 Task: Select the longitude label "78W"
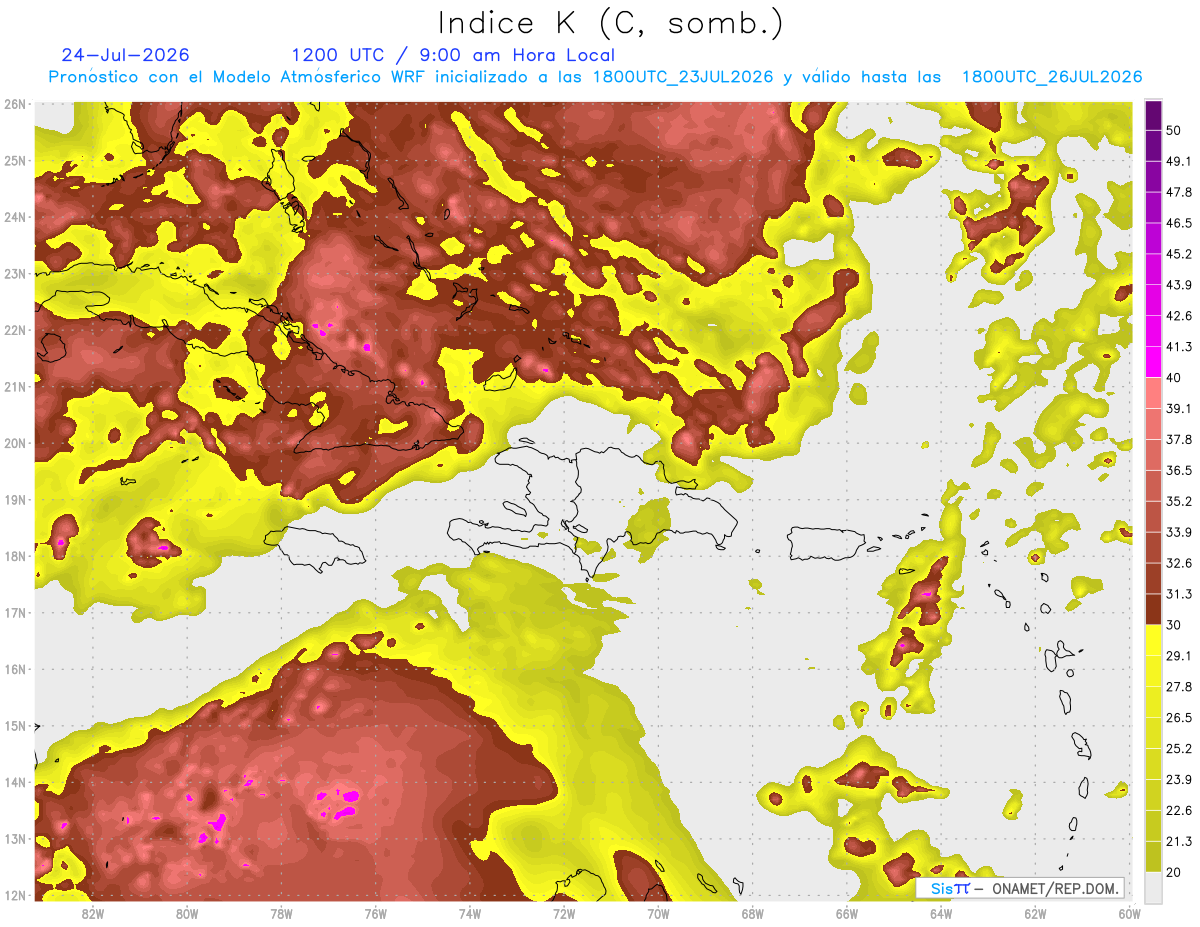[x=281, y=914]
